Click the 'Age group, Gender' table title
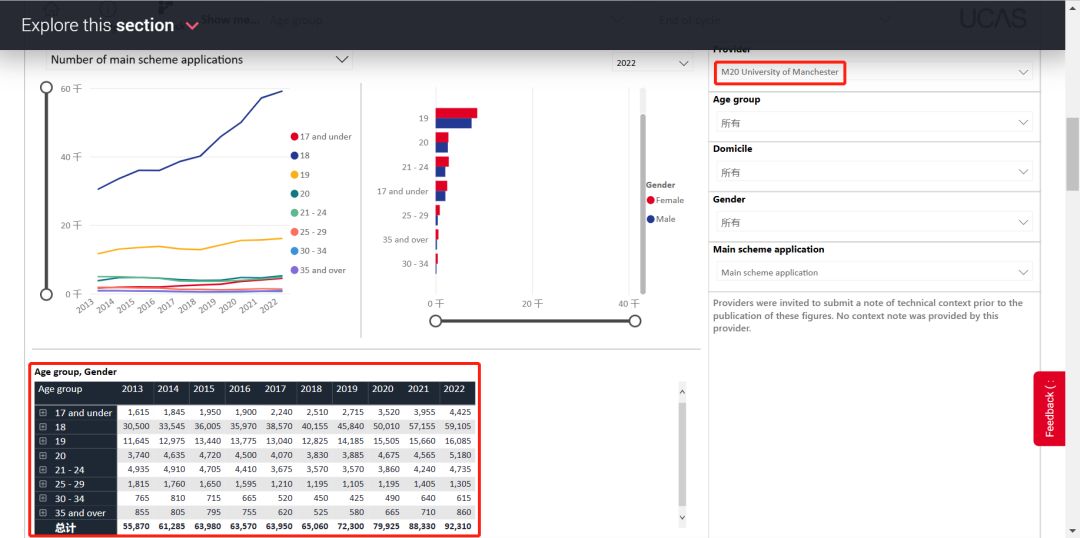The image size is (1080, 538). pos(75,372)
